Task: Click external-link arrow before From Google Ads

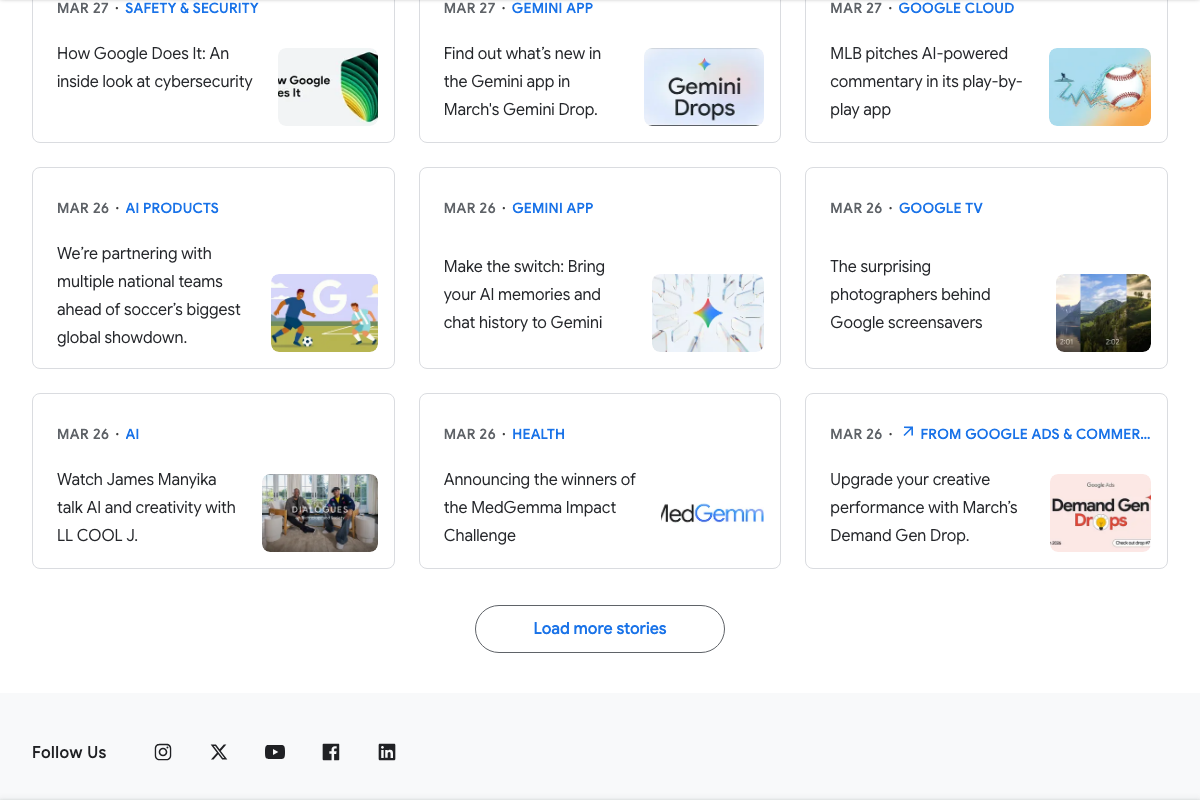Action: (x=908, y=433)
